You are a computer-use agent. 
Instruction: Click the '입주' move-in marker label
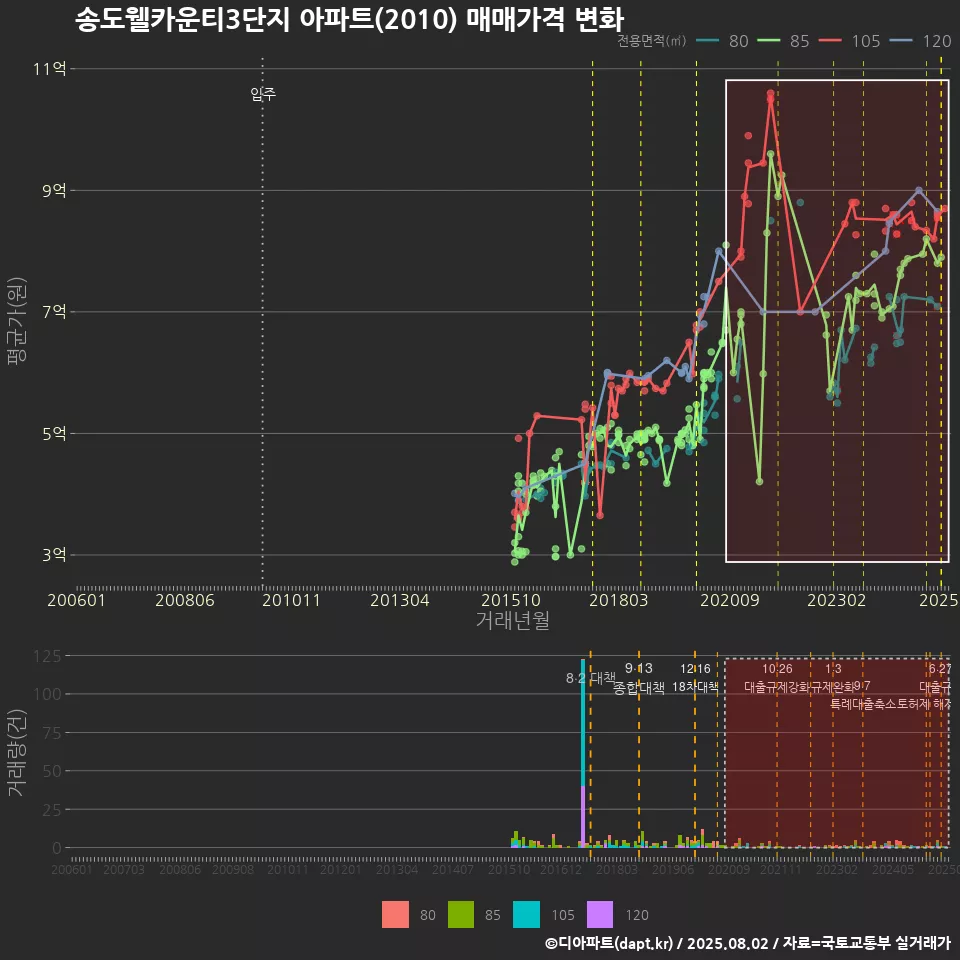pos(263,94)
